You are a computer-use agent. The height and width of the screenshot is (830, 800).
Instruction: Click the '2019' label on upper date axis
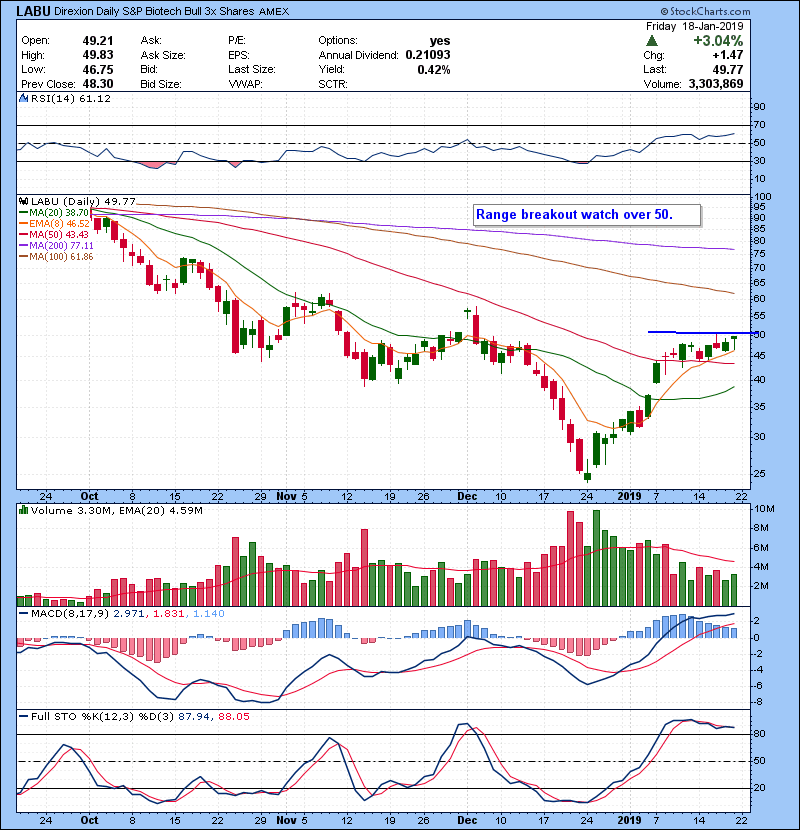[x=630, y=497]
